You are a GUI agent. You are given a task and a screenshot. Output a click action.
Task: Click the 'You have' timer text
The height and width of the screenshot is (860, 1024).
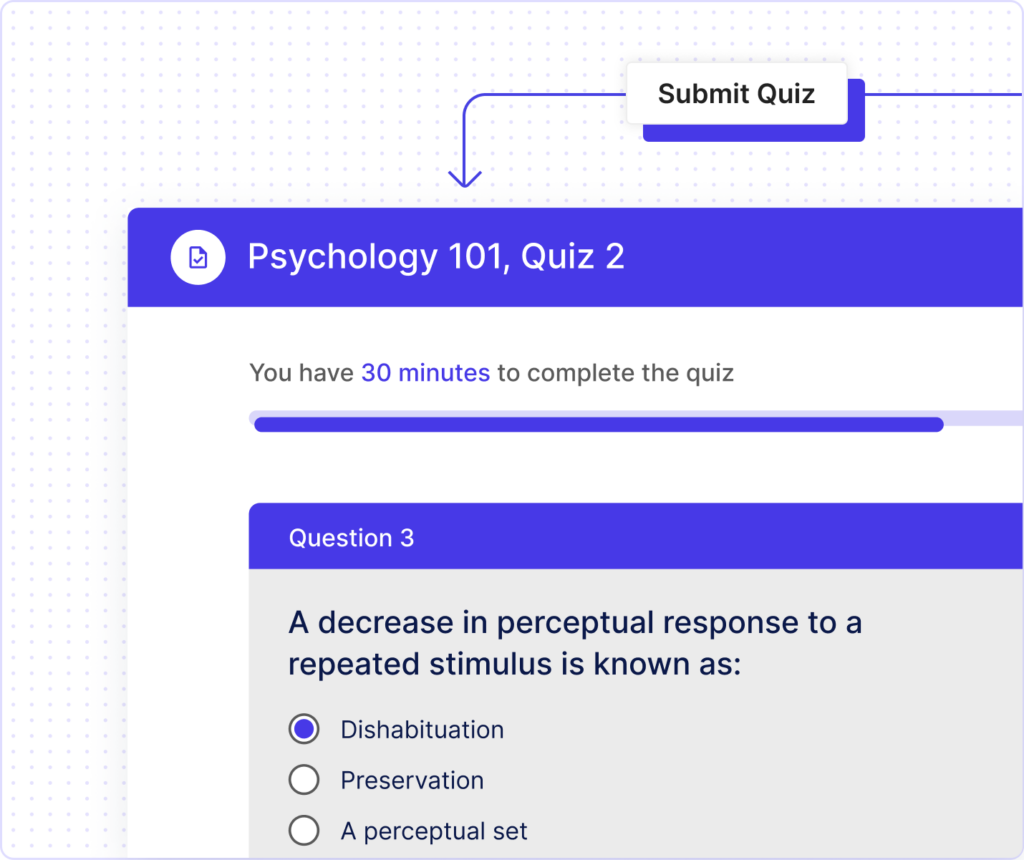(x=301, y=373)
